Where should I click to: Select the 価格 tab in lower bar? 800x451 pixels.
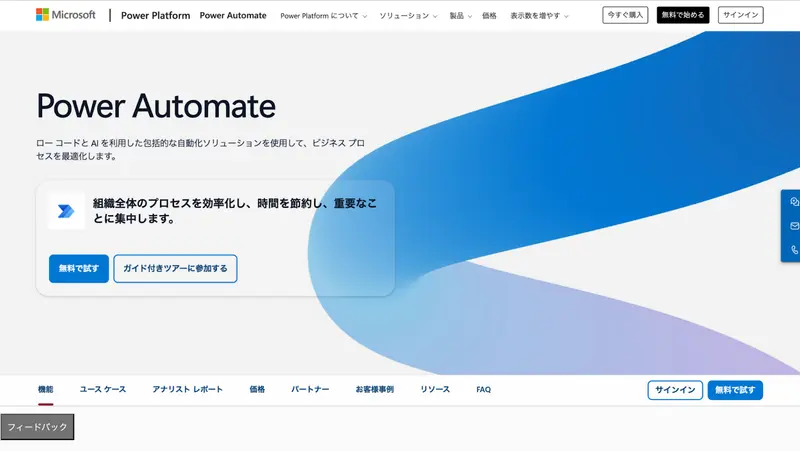click(x=257, y=389)
